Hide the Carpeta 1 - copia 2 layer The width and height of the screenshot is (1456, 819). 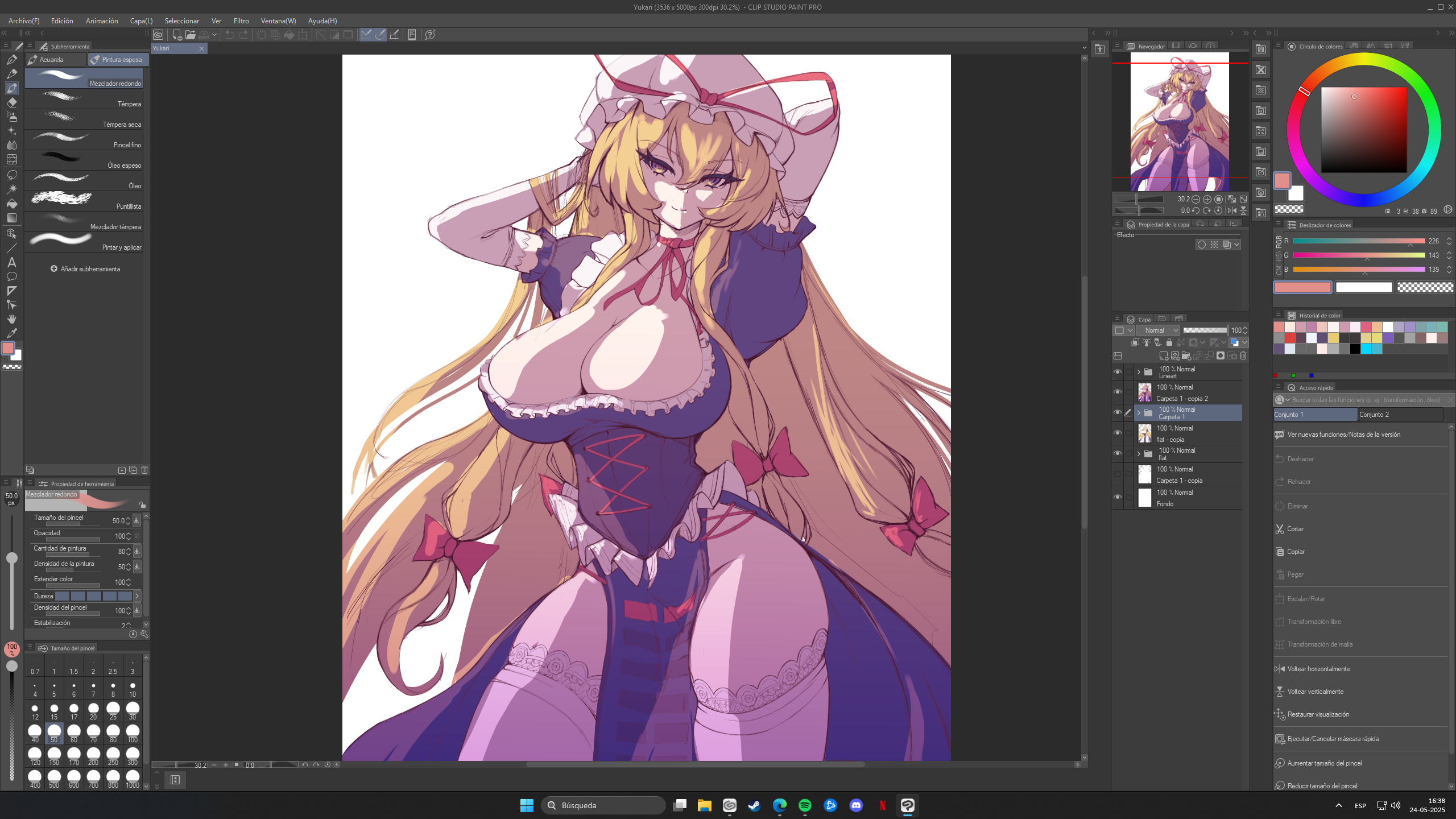(1118, 392)
